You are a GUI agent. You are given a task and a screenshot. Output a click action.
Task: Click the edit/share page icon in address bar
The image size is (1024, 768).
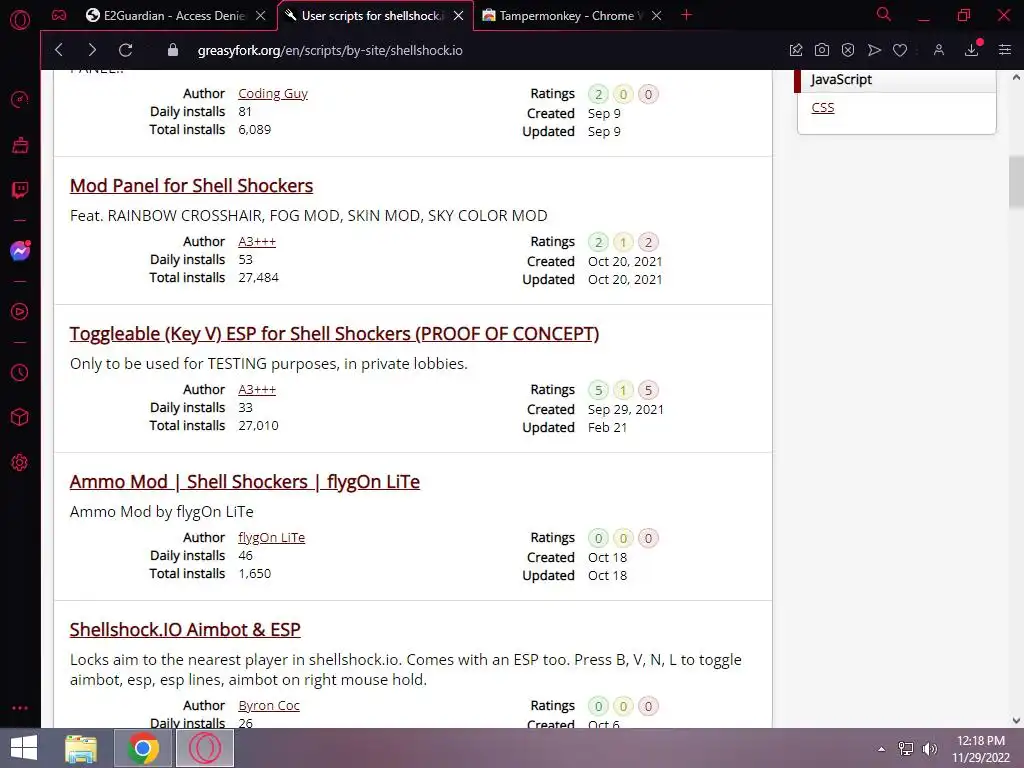click(795, 50)
